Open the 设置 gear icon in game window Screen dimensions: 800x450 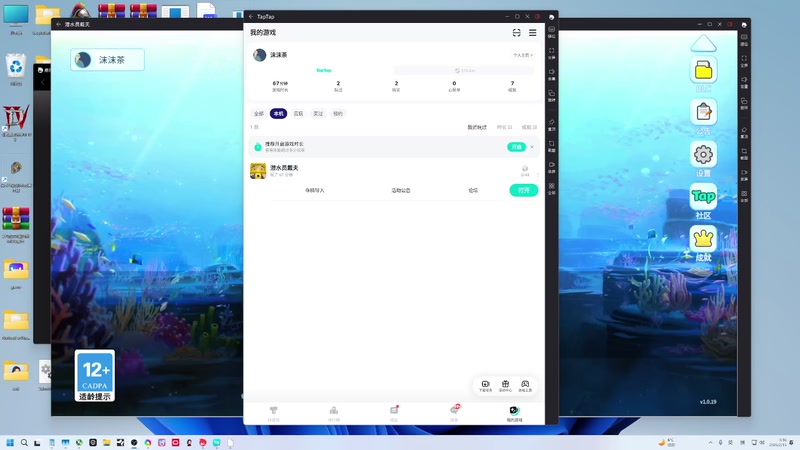coord(704,154)
